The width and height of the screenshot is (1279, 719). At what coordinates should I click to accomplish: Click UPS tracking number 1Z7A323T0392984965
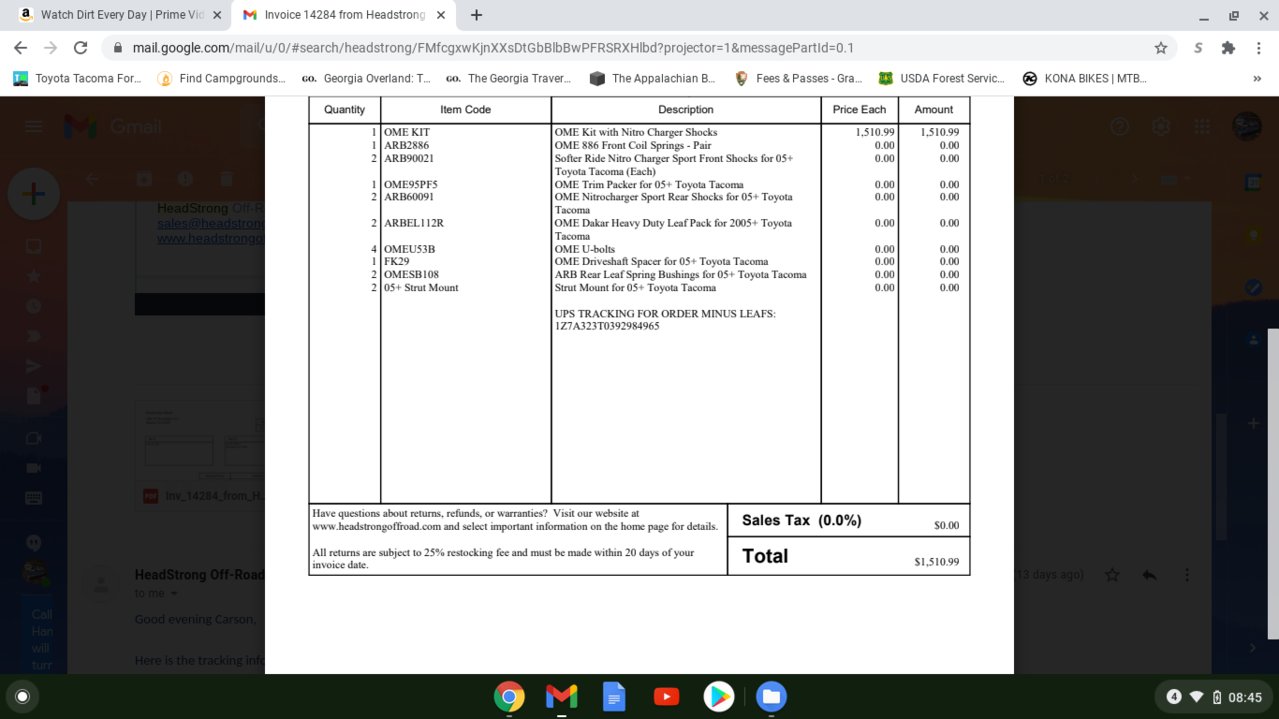click(x=607, y=326)
